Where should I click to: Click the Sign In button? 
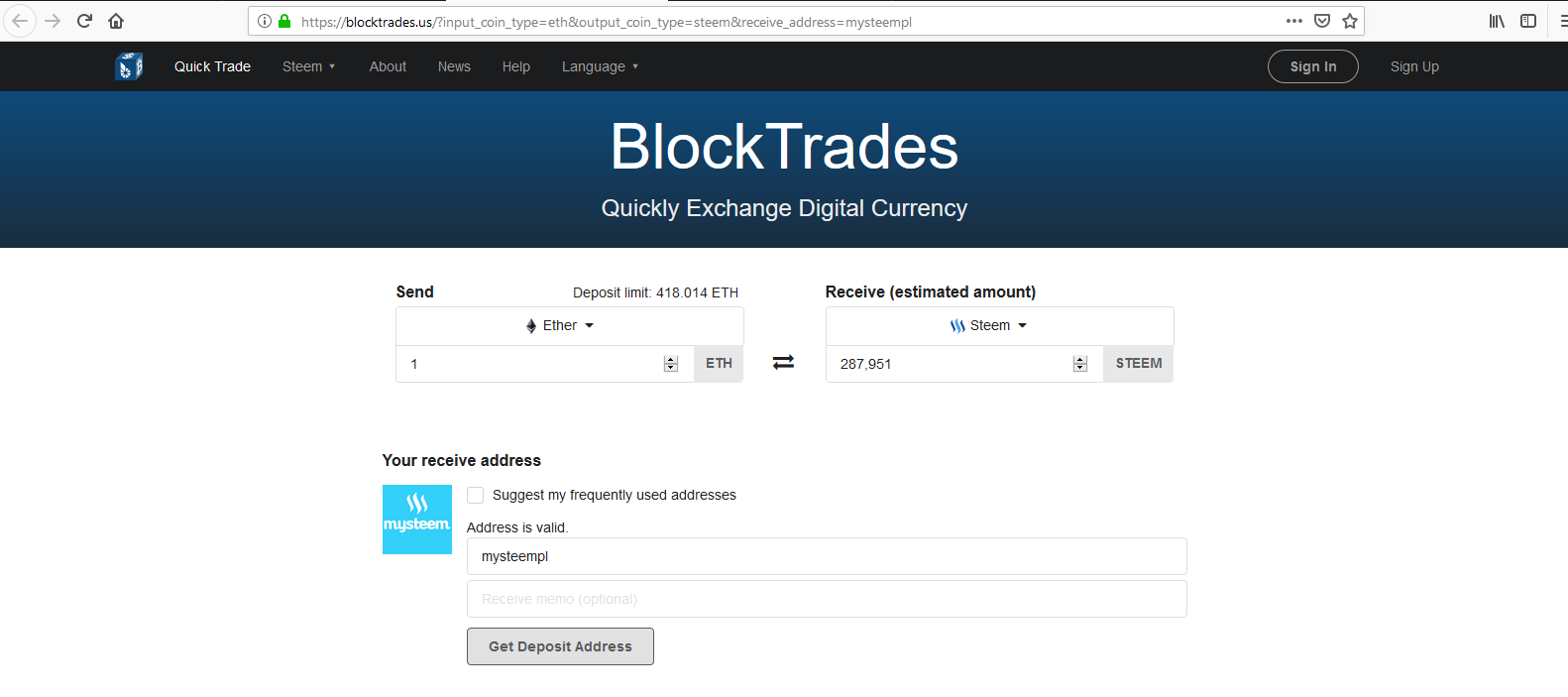tap(1313, 66)
